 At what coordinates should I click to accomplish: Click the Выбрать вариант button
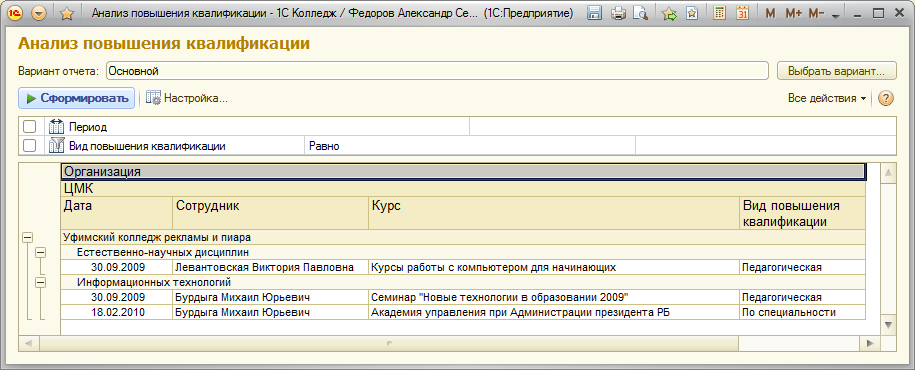pyautogui.click(x=836, y=71)
